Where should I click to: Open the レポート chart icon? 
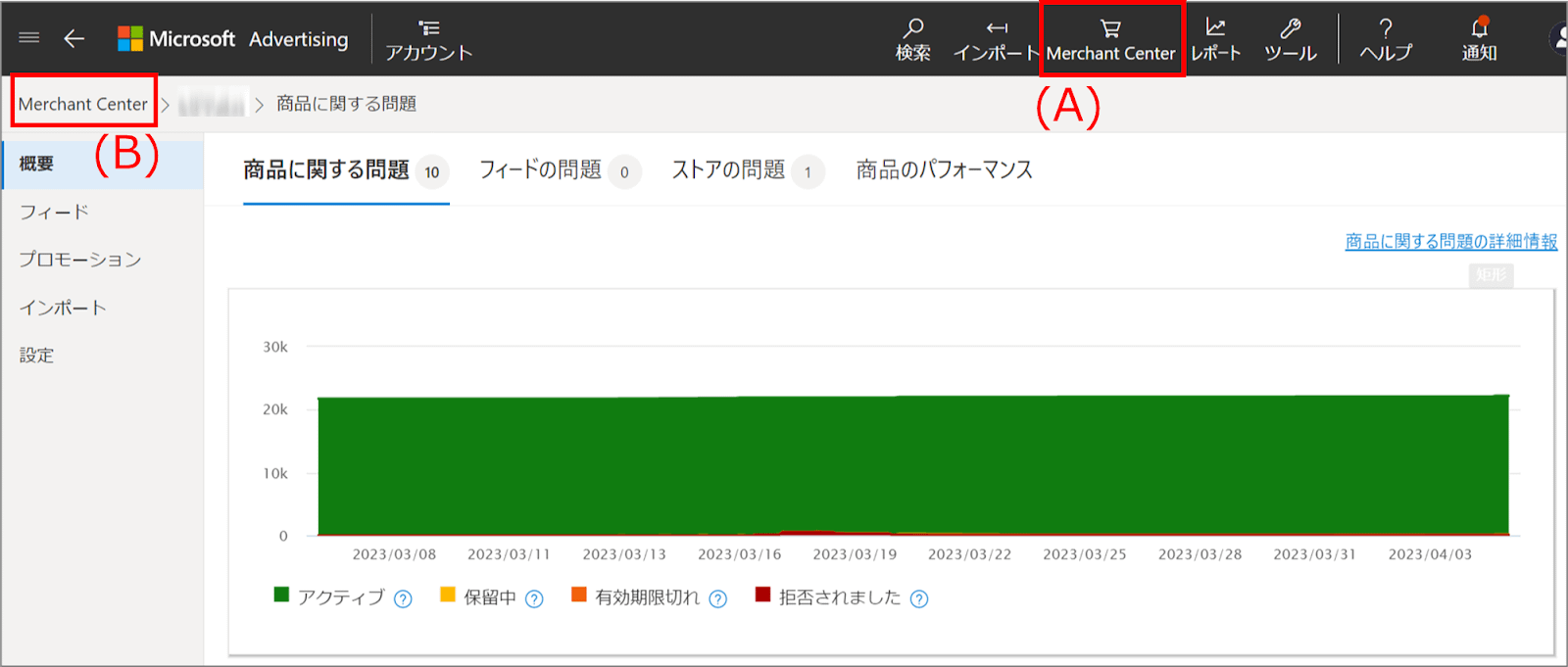click(1215, 28)
